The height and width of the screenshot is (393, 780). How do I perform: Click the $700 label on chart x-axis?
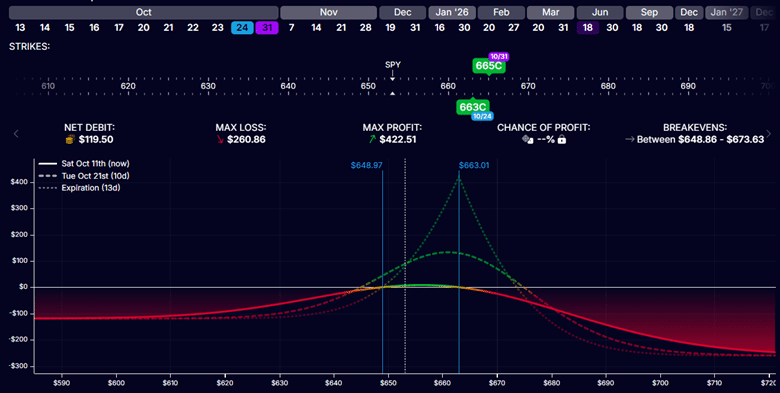pos(660,383)
